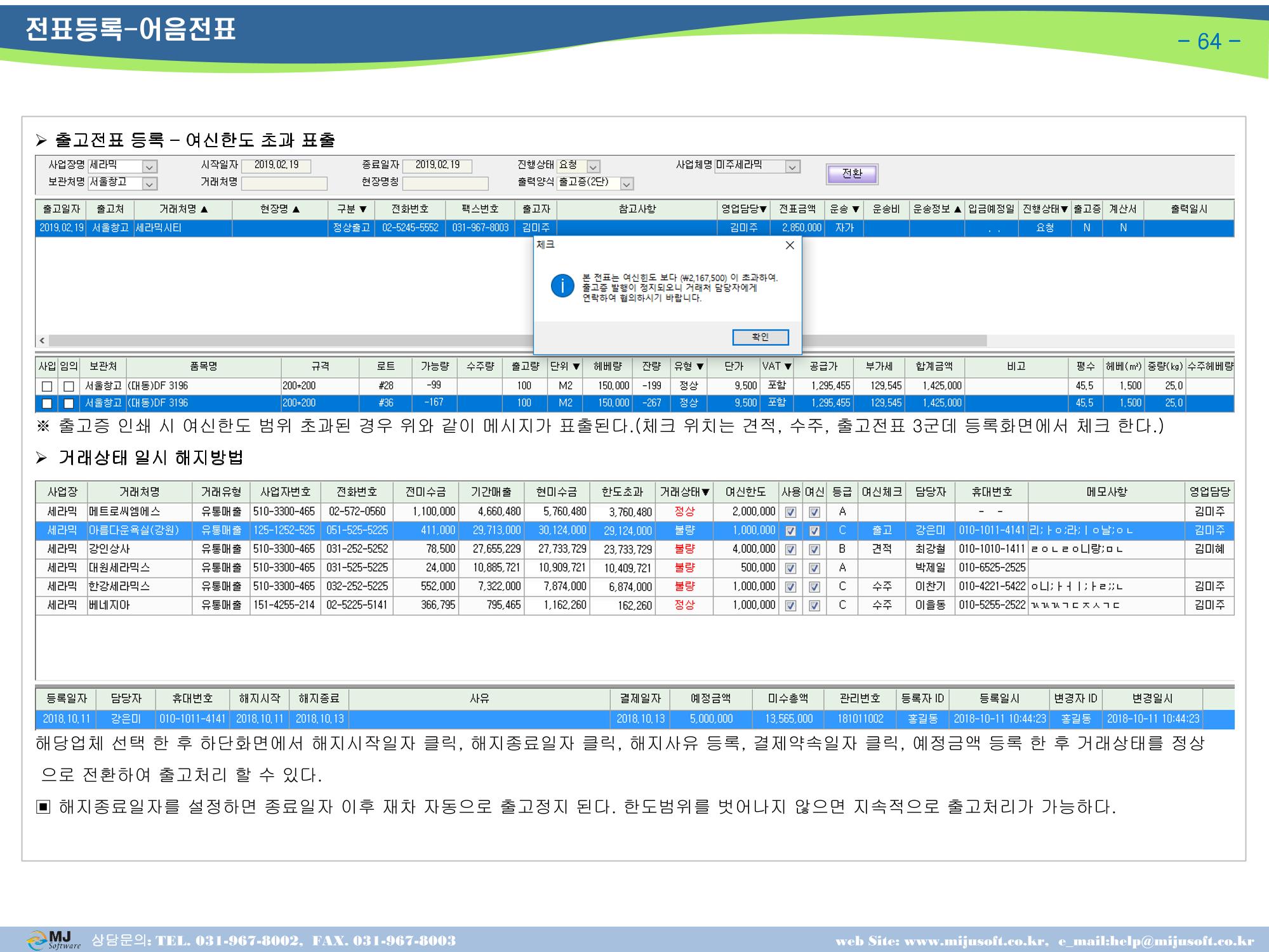
Task: Click the 미수총액 13,565,000 cell
Action: pyautogui.click(x=788, y=719)
